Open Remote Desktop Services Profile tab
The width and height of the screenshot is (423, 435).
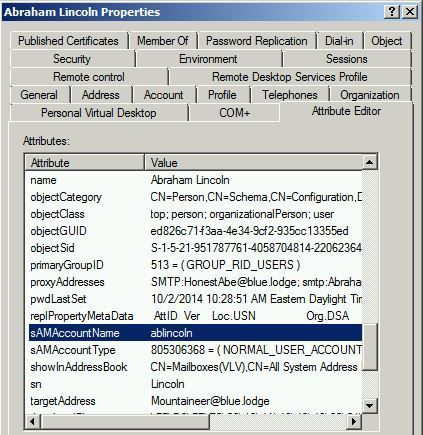pos(290,77)
